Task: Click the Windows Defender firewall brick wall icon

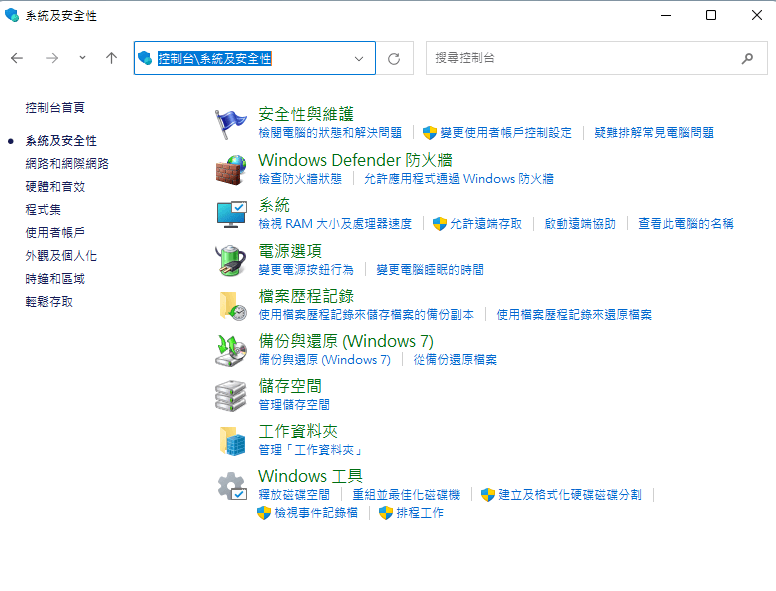Action: tap(231, 170)
